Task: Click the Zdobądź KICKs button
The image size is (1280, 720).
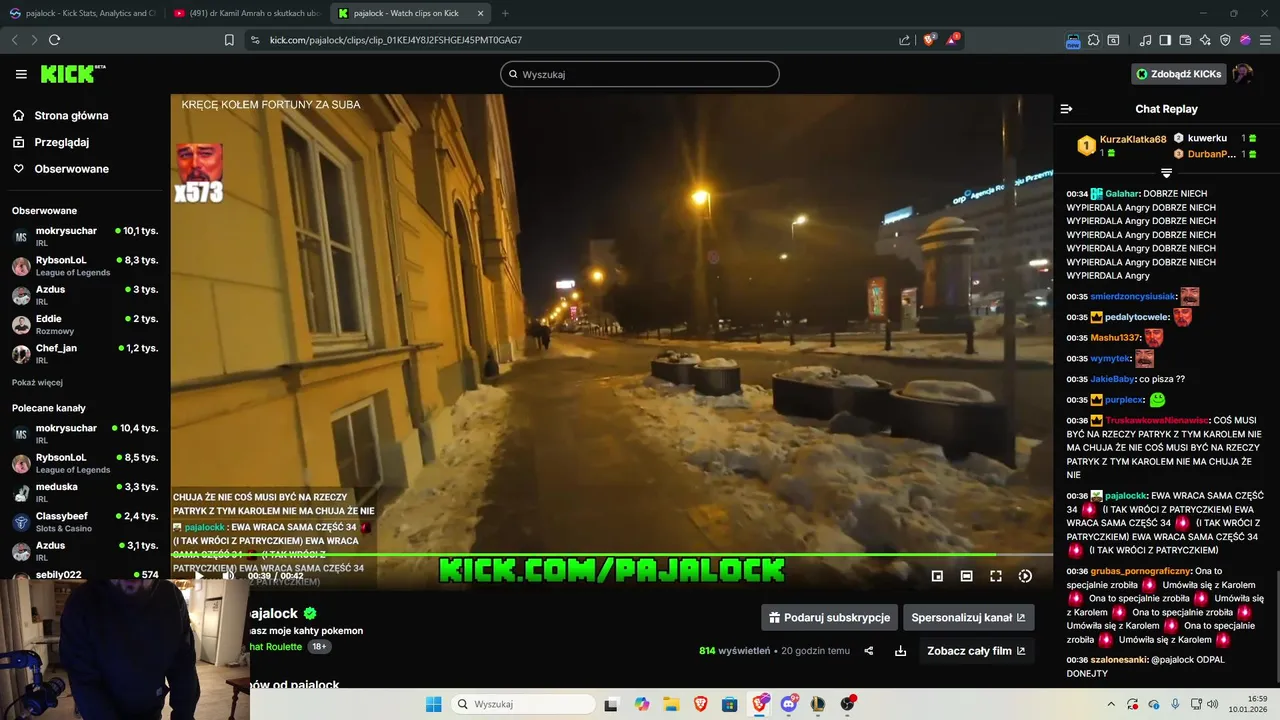Action: (x=1179, y=74)
